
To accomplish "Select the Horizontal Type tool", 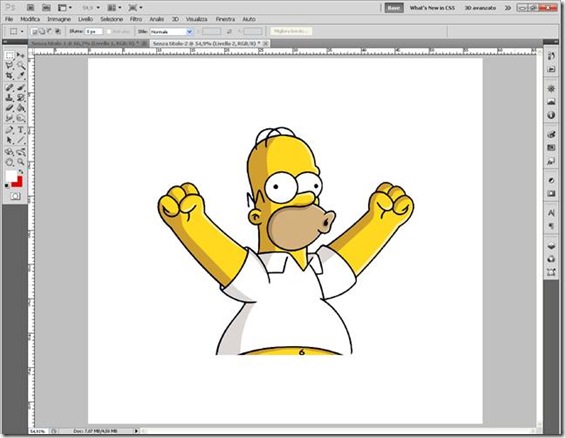I will [21, 130].
